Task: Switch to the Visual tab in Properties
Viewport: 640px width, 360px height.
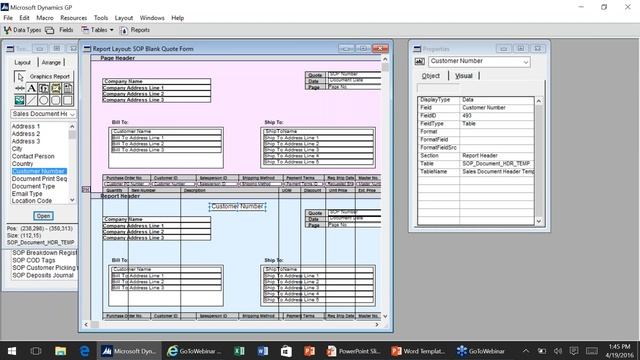Action: pyautogui.click(x=464, y=76)
